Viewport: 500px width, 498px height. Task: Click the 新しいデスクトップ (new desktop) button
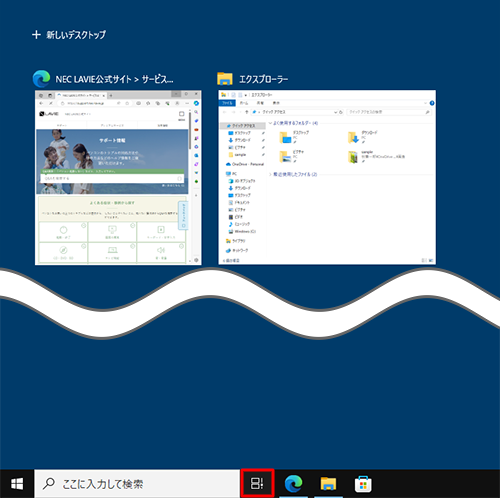(x=69, y=35)
